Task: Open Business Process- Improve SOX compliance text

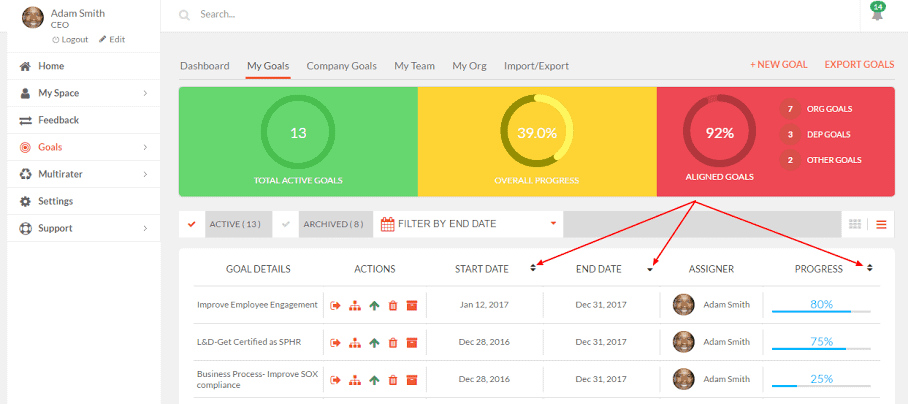Action: click(257, 380)
